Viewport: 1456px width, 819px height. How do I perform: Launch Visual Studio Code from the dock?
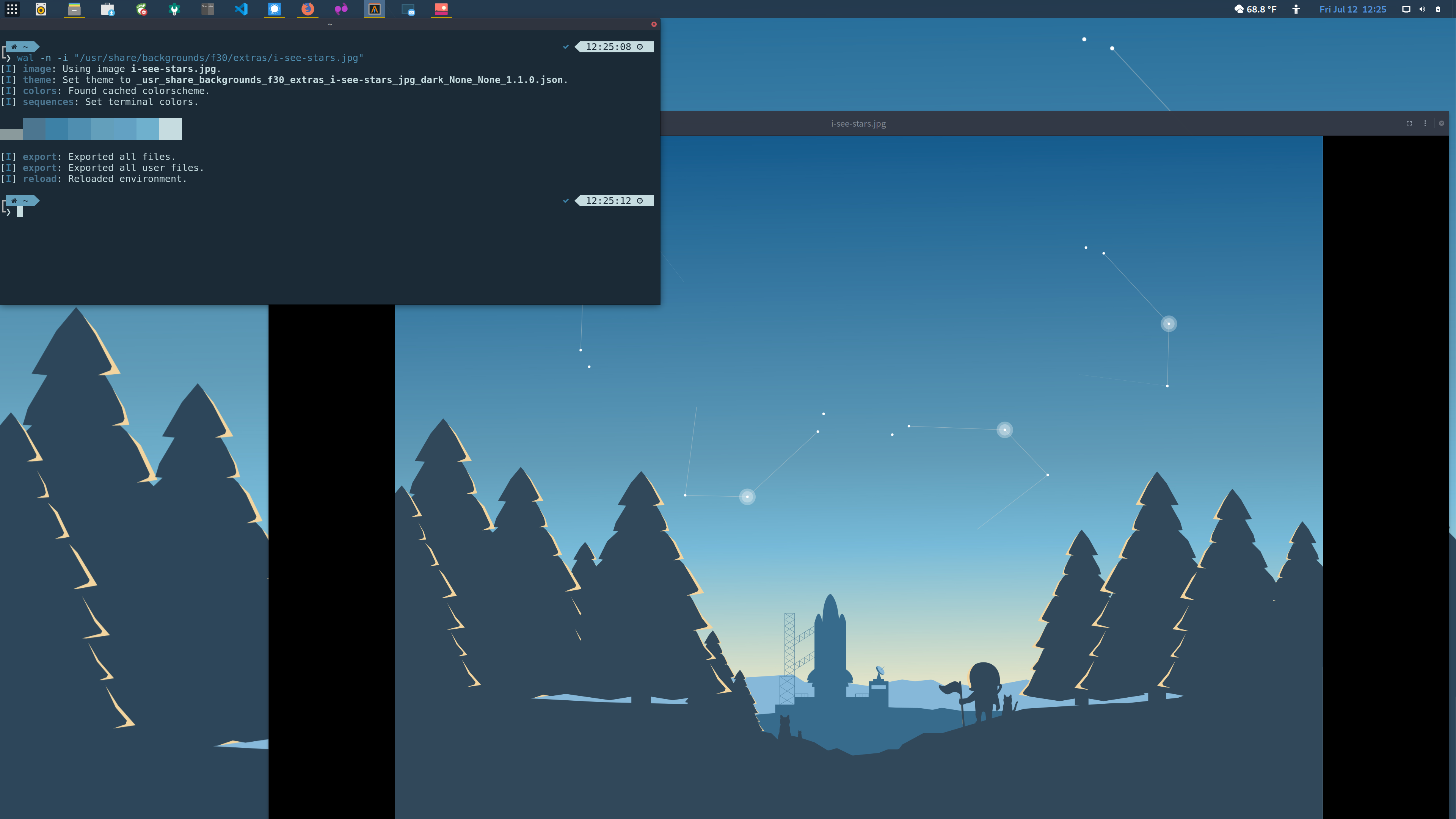(x=242, y=9)
